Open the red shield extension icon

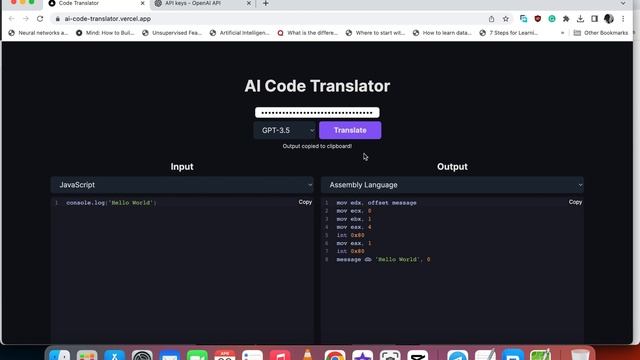pyautogui.click(x=538, y=19)
